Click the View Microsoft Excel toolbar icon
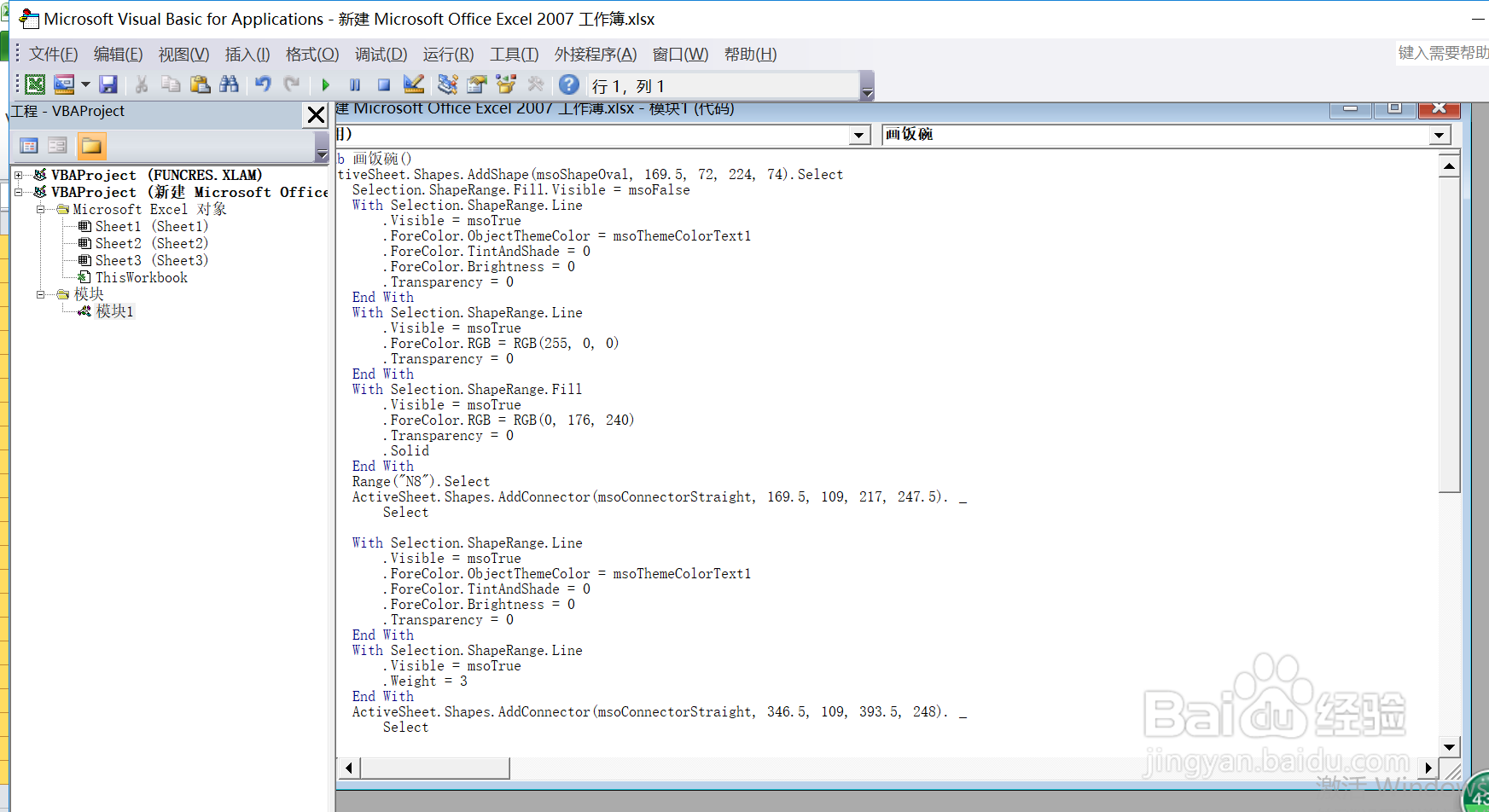1489x812 pixels. coord(35,84)
